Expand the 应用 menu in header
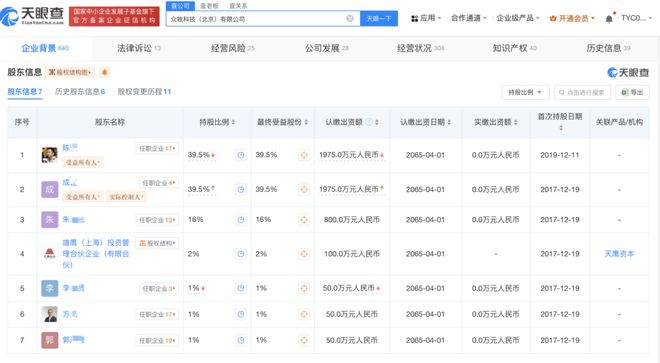This screenshot has width=660, height=363. pyautogui.click(x=426, y=18)
